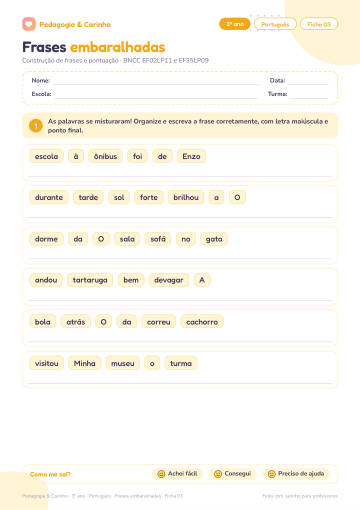Click the word chip 'atrás'
Image resolution: width=360 pixels, height=510 pixels.
coord(76,322)
